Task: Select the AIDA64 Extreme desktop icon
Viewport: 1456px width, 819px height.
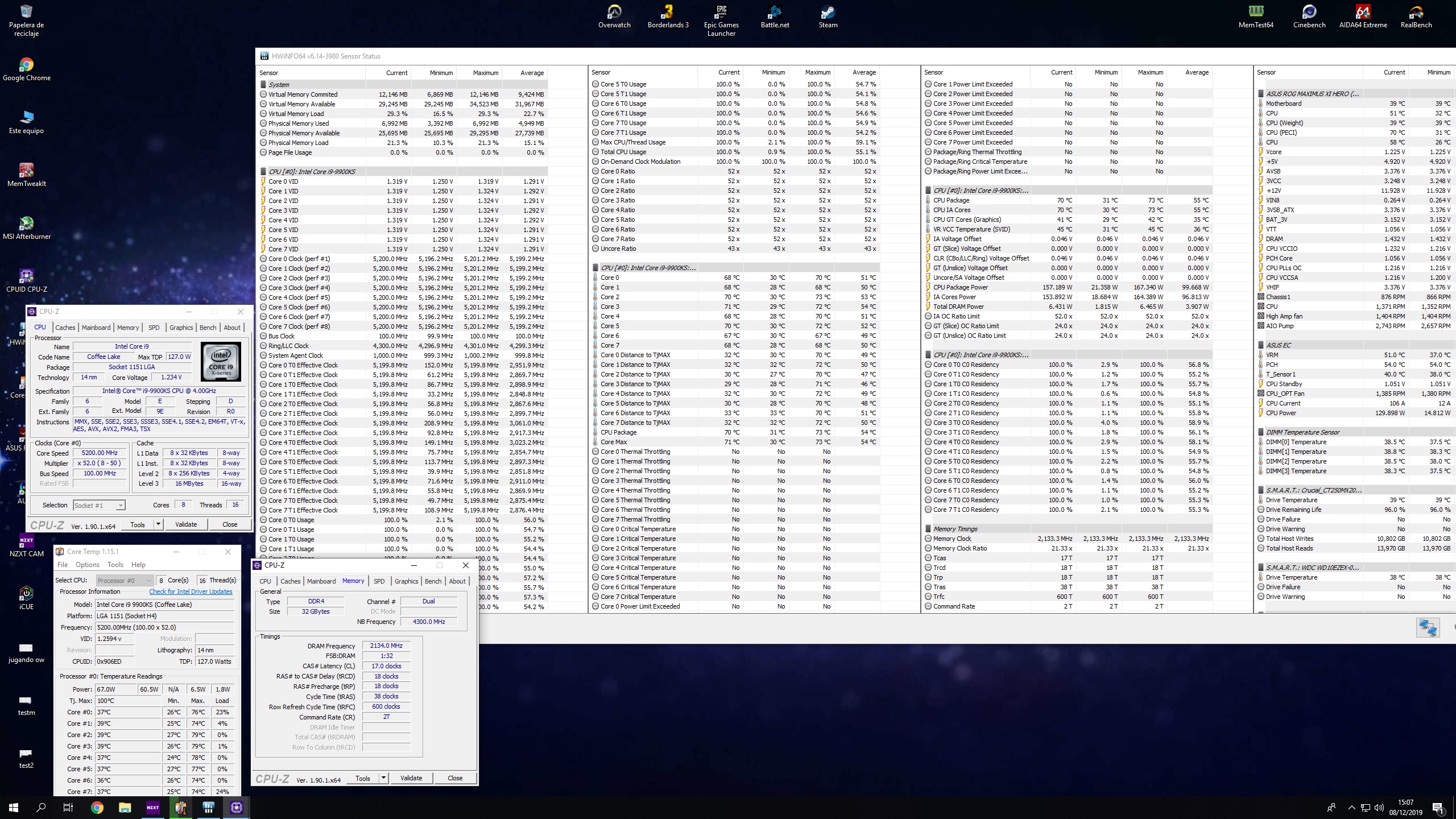Action: [x=1363, y=16]
